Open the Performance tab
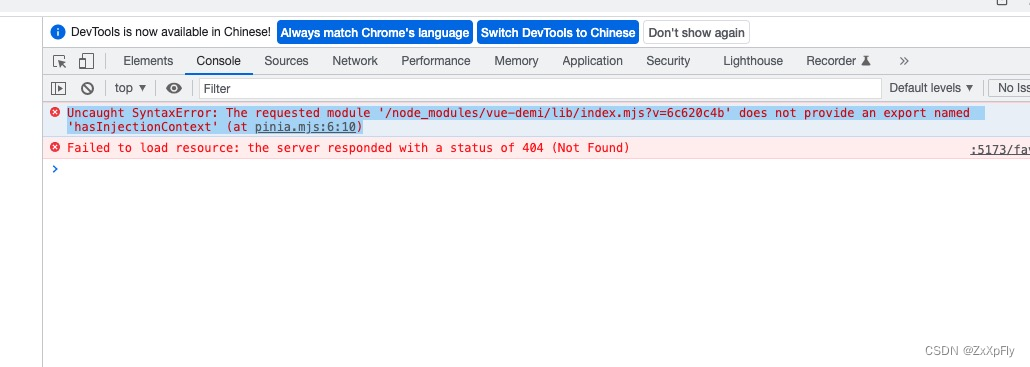1030x367 pixels. point(436,61)
